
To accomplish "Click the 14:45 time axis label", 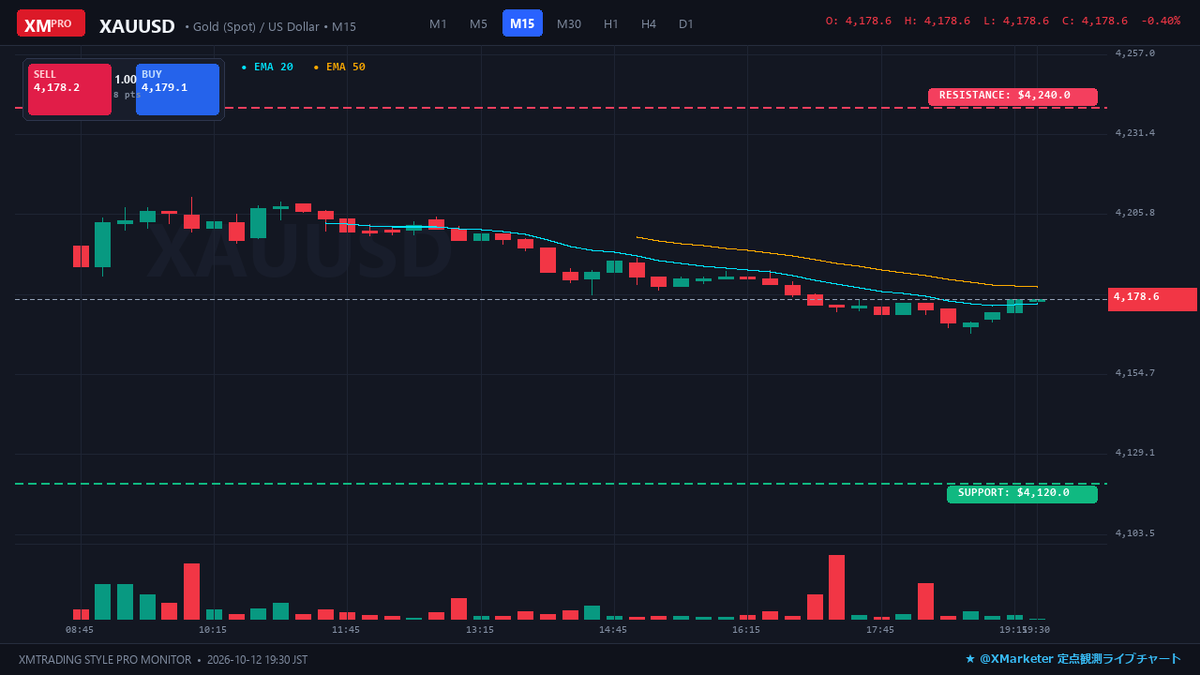I will (613, 630).
